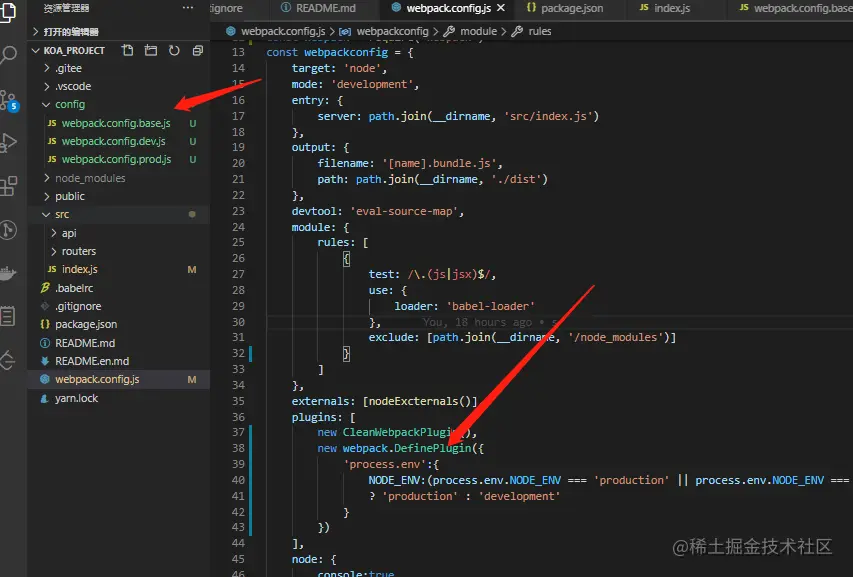Click the rules breadcrumb segment
The image size is (853, 577).
(x=540, y=32)
